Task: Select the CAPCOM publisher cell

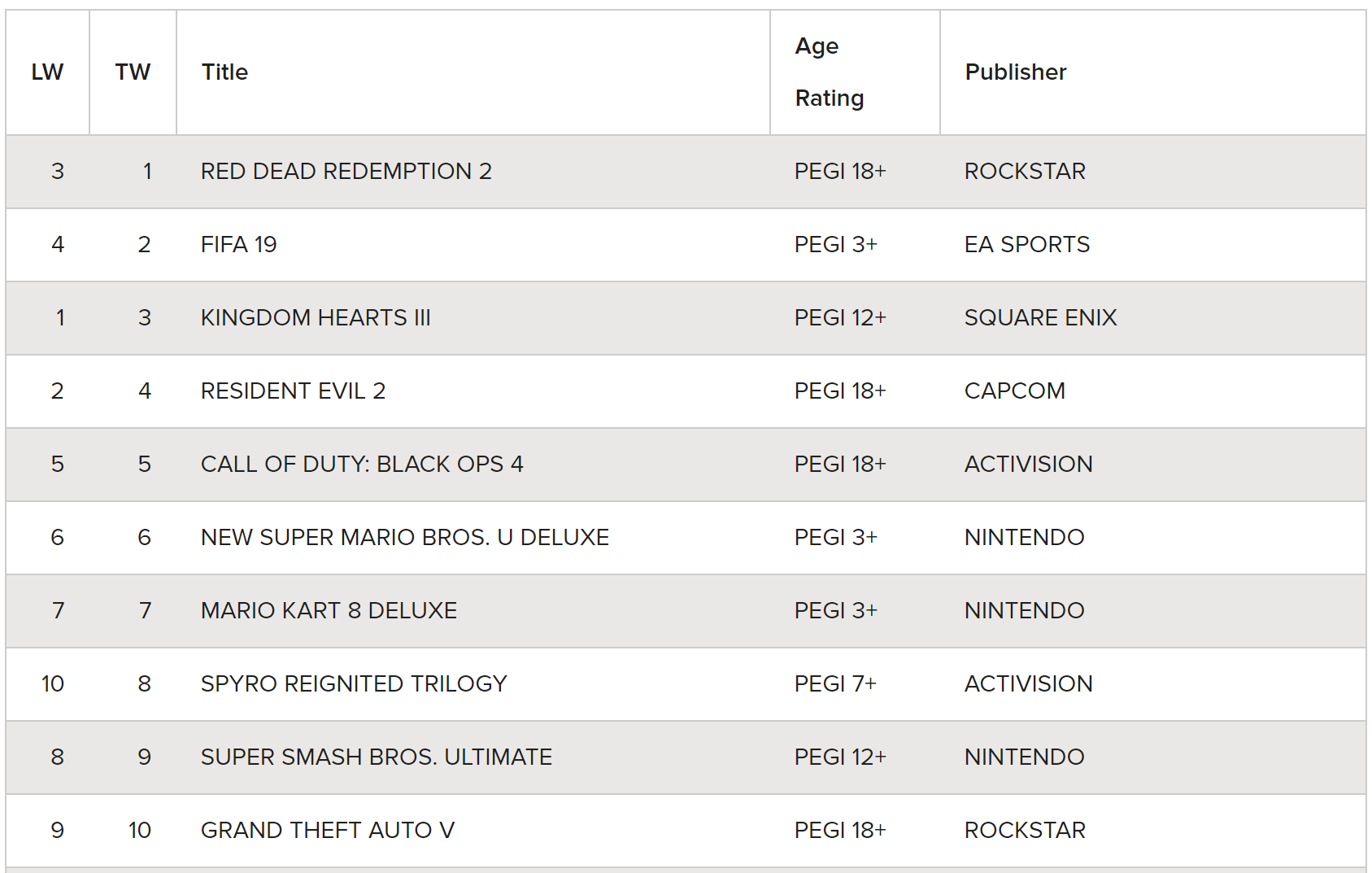Action: click(1152, 391)
